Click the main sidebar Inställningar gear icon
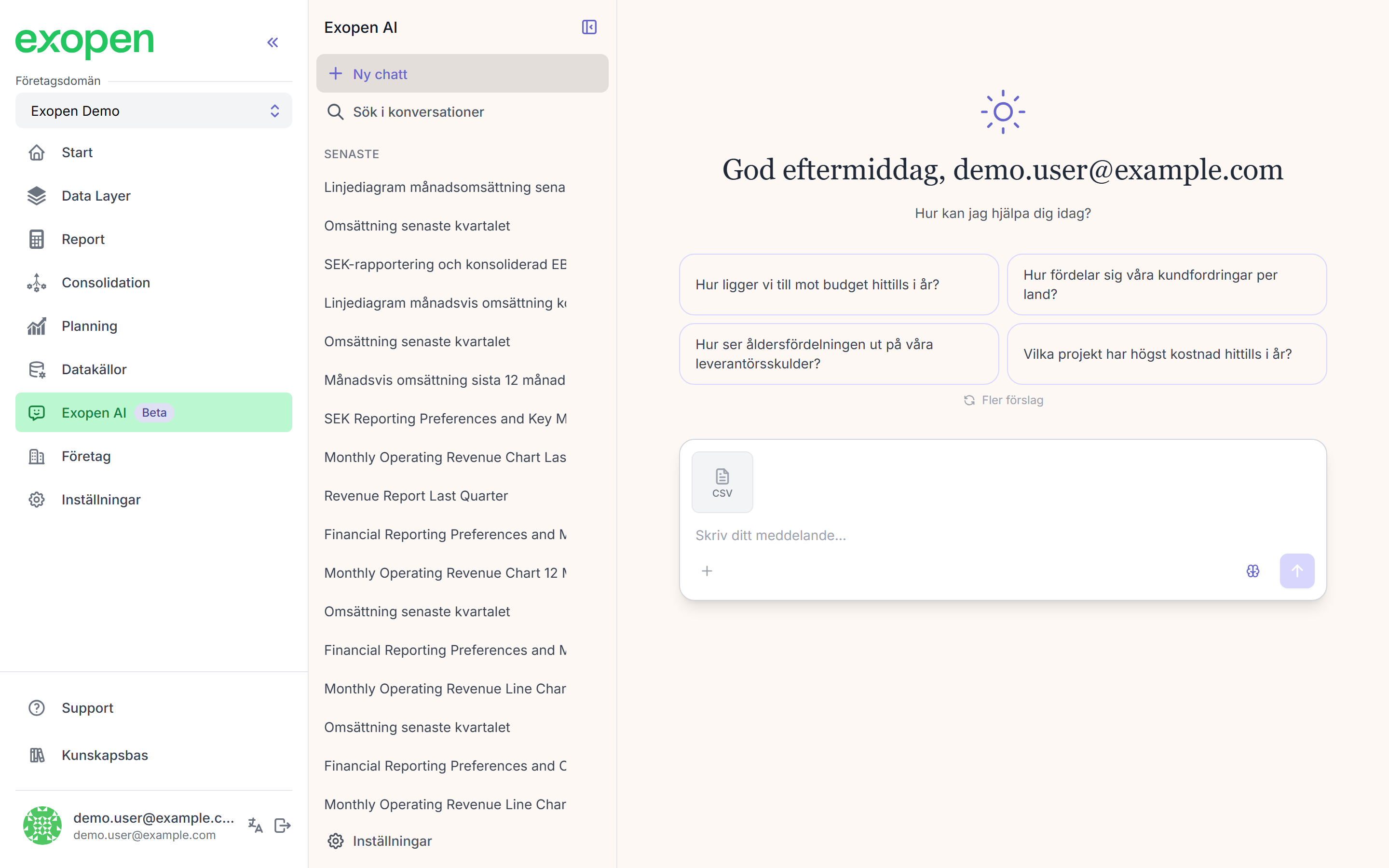Image resolution: width=1389 pixels, height=868 pixels. (37, 500)
